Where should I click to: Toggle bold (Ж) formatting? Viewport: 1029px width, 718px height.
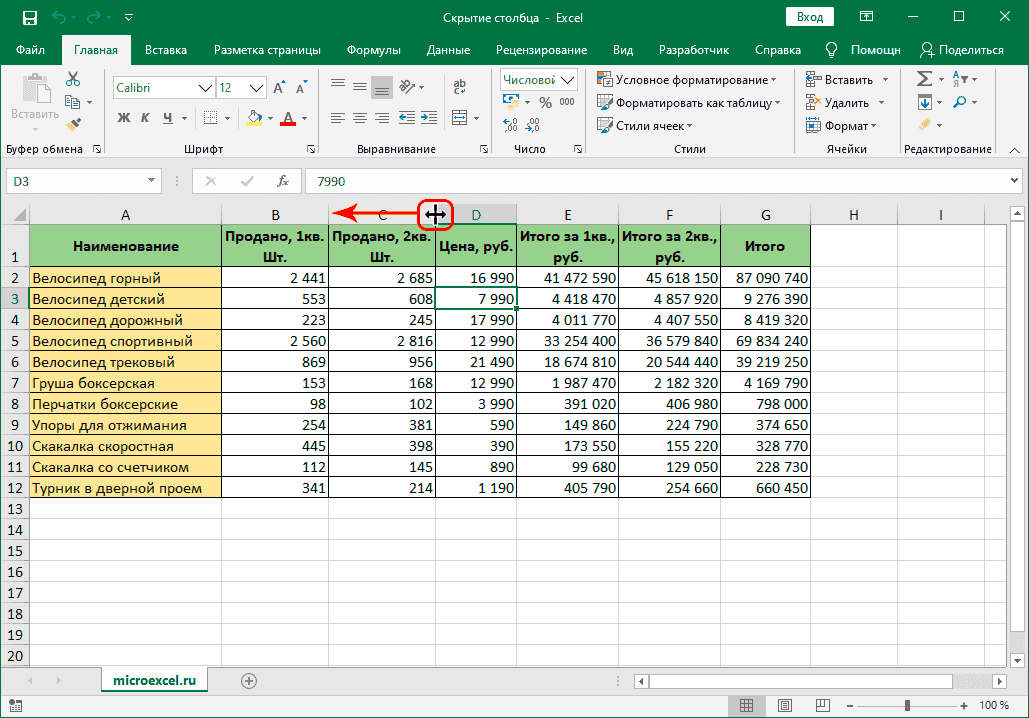pos(124,118)
